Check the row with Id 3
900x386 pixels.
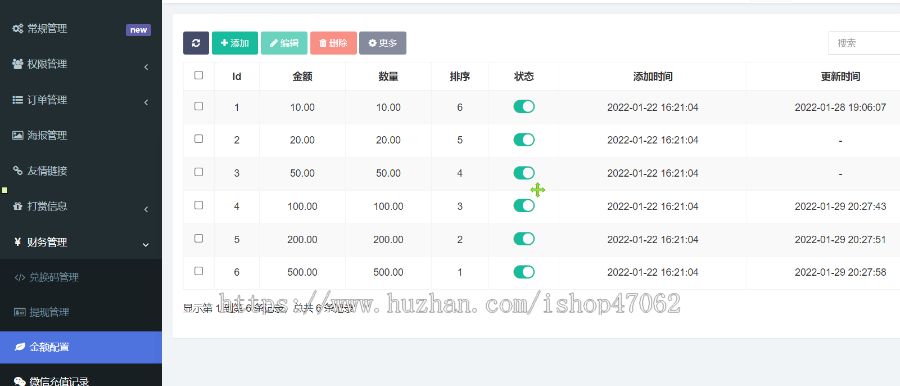coord(199,172)
